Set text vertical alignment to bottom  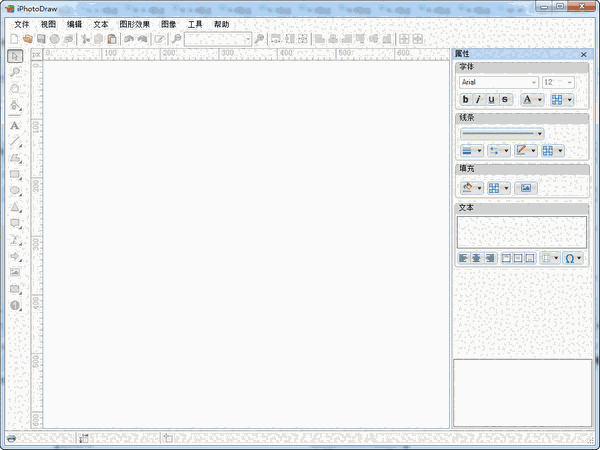(530, 258)
